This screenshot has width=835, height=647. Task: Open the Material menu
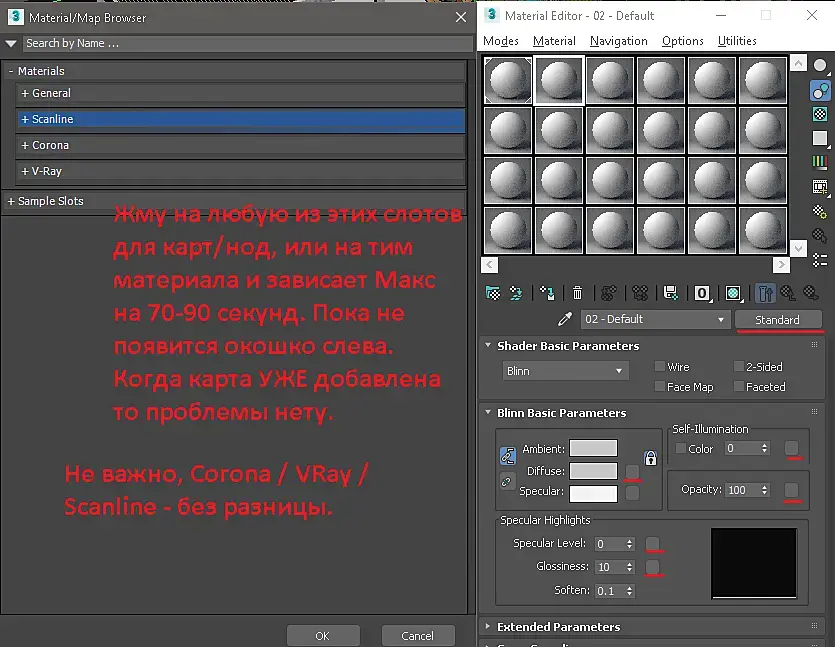pos(554,41)
